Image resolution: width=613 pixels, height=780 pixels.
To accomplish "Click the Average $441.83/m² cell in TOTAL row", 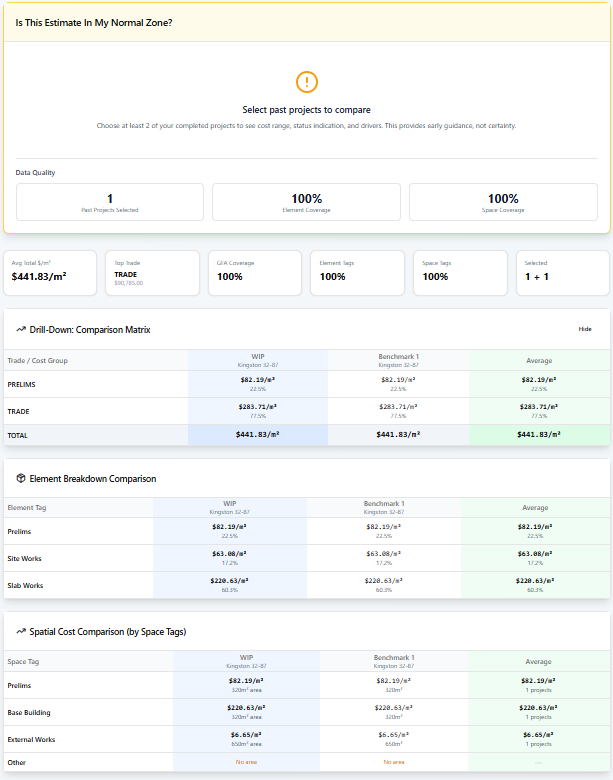I will click(539, 435).
